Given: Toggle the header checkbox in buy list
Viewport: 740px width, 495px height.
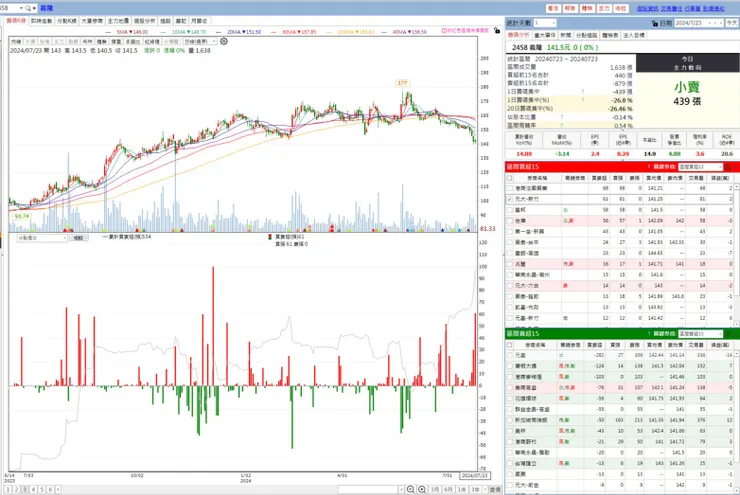Looking at the screenshot, I should coord(510,178).
